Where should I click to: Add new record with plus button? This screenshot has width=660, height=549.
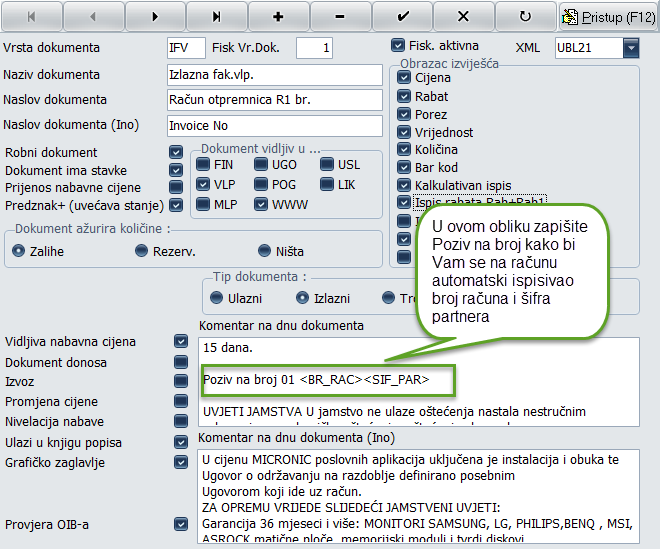[x=278, y=17]
